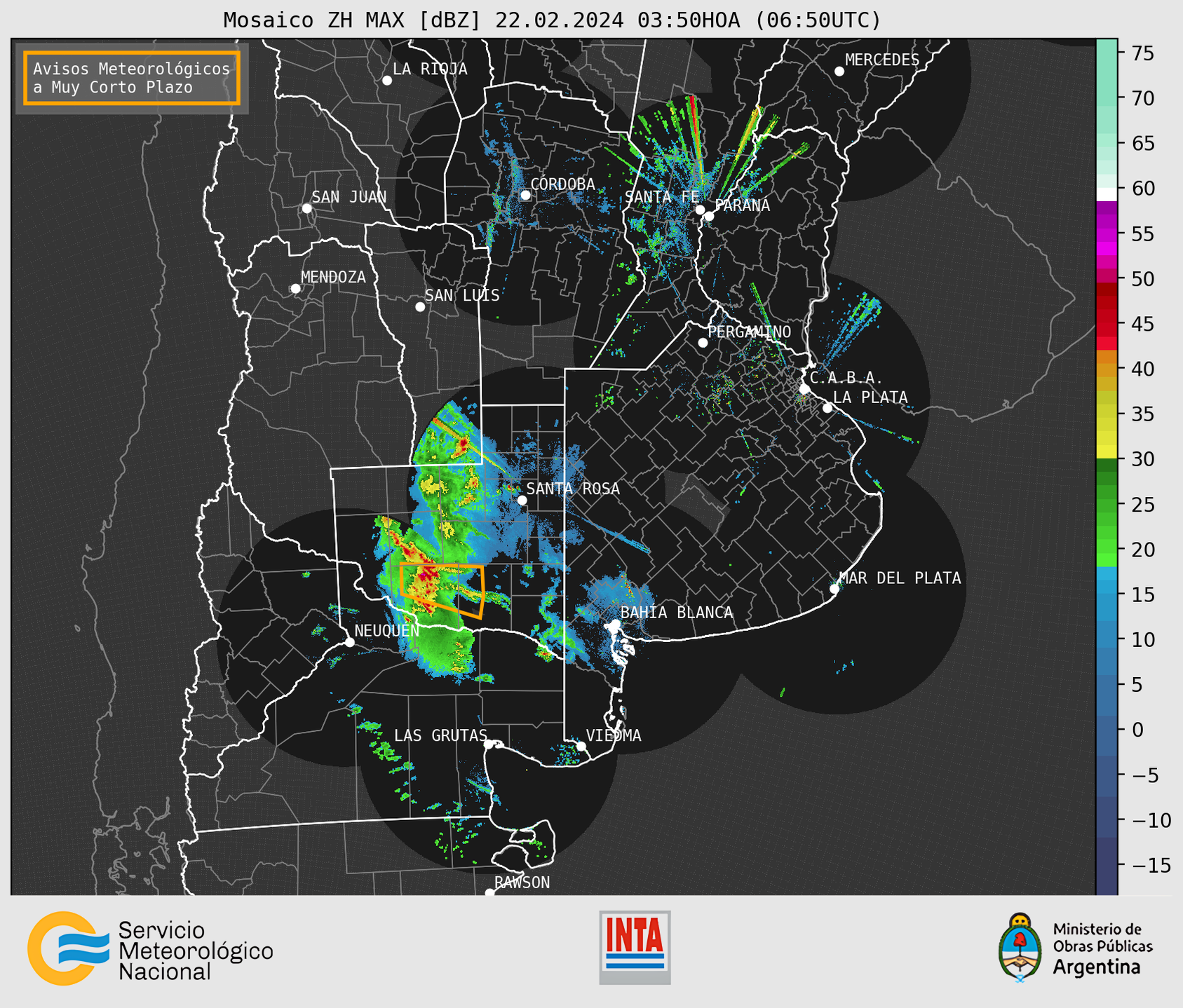Click the white dot marking Córdoba
The height and width of the screenshot is (1008, 1183).
[525, 195]
